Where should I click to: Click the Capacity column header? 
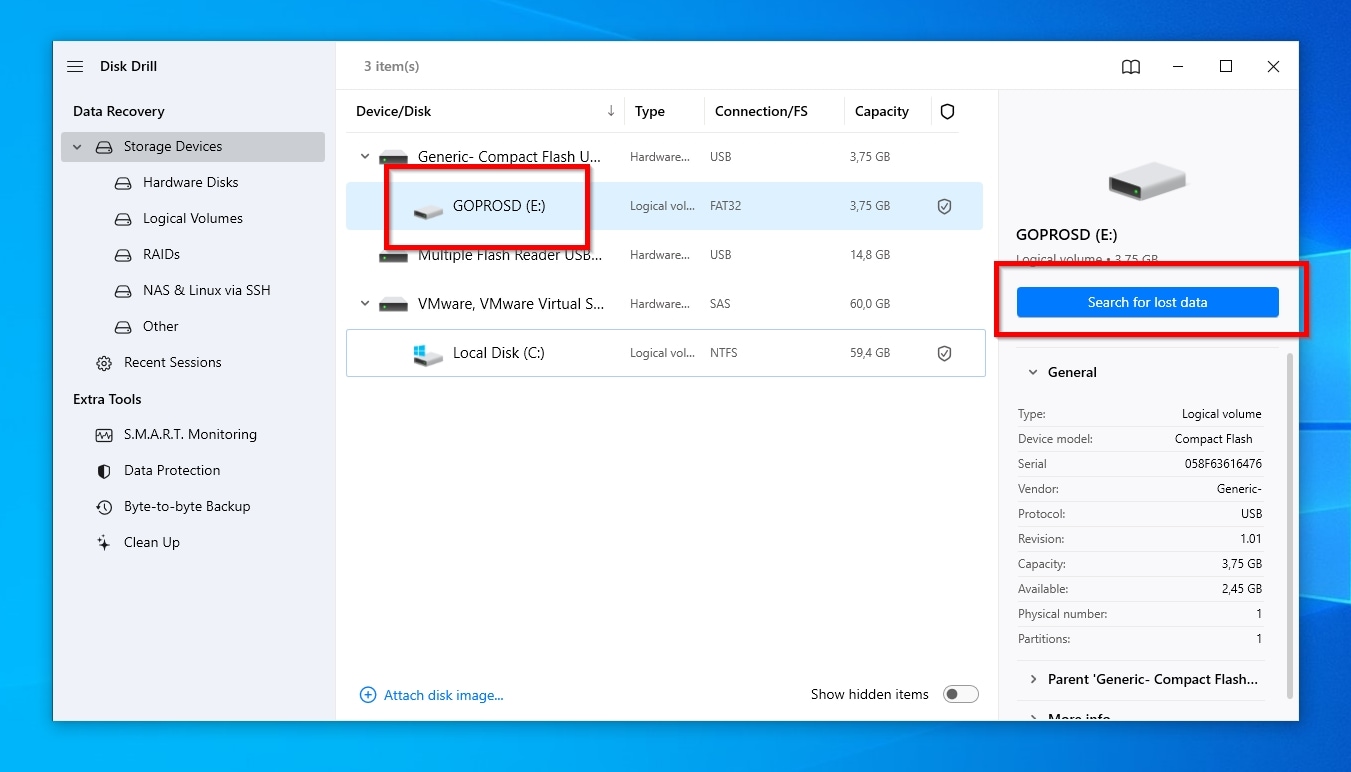pos(882,111)
